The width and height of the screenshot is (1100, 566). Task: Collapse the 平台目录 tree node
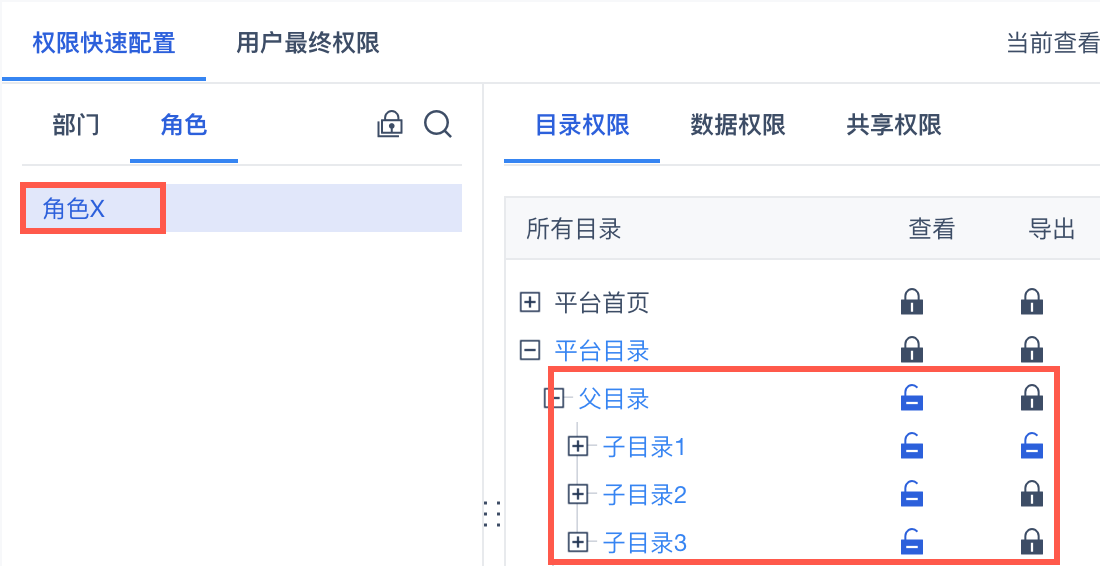(x=530, y=350)
